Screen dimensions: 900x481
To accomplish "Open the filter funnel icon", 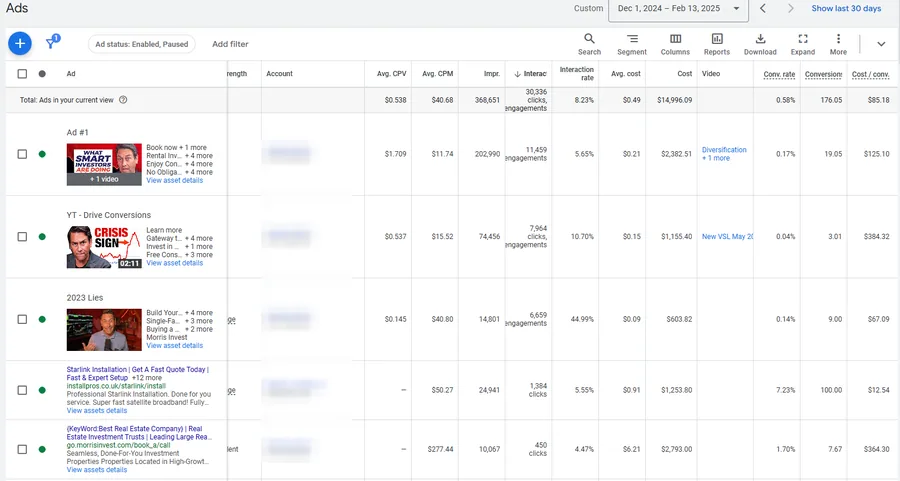I will (x=52, y=42).
